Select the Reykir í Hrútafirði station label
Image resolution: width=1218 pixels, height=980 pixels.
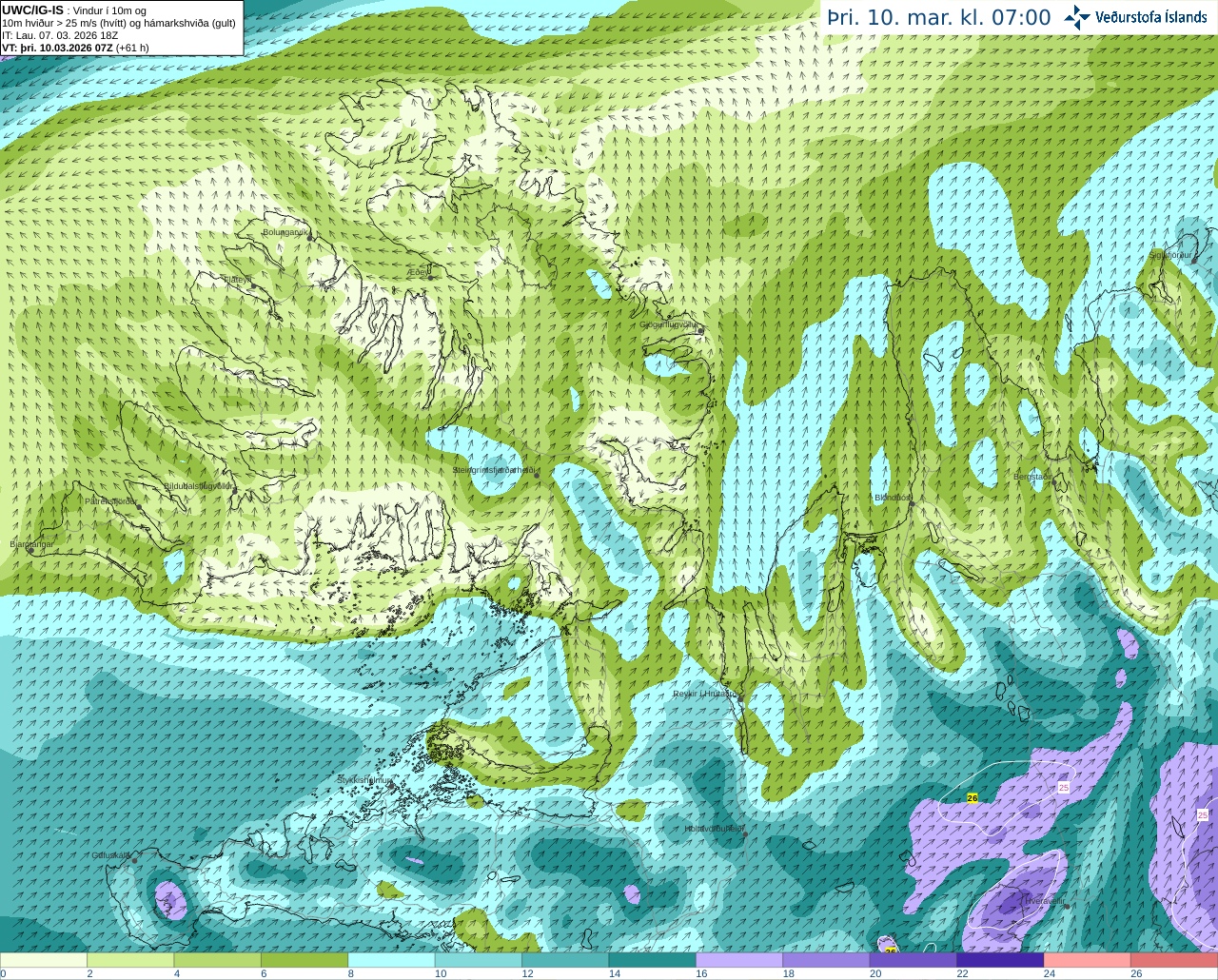pos(704,695)
